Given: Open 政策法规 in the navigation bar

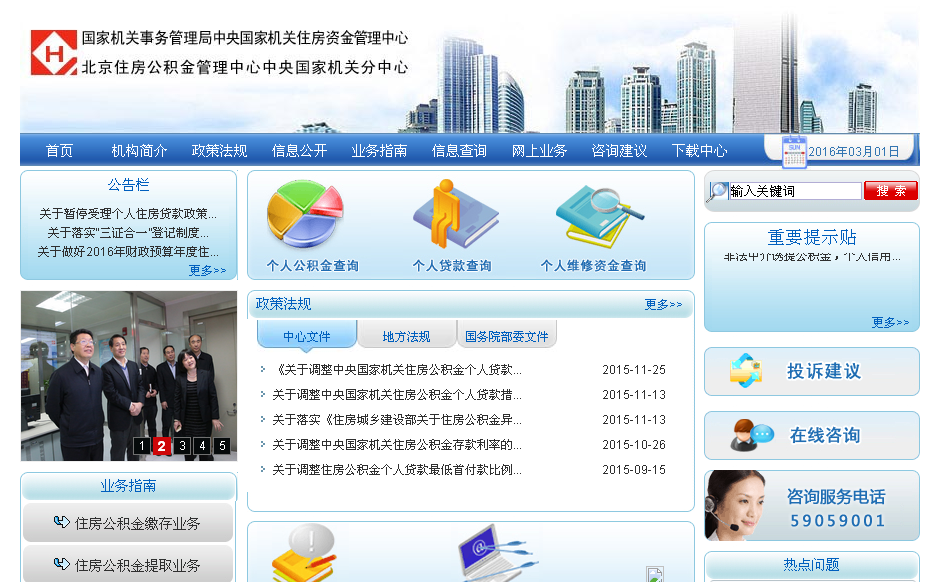Looking at the screenshot, I should (219, 151).
